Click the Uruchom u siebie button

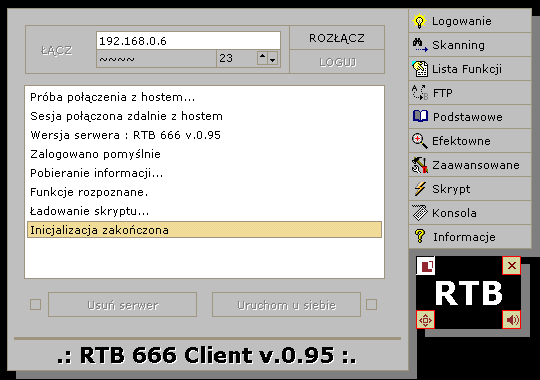[287, 305]
